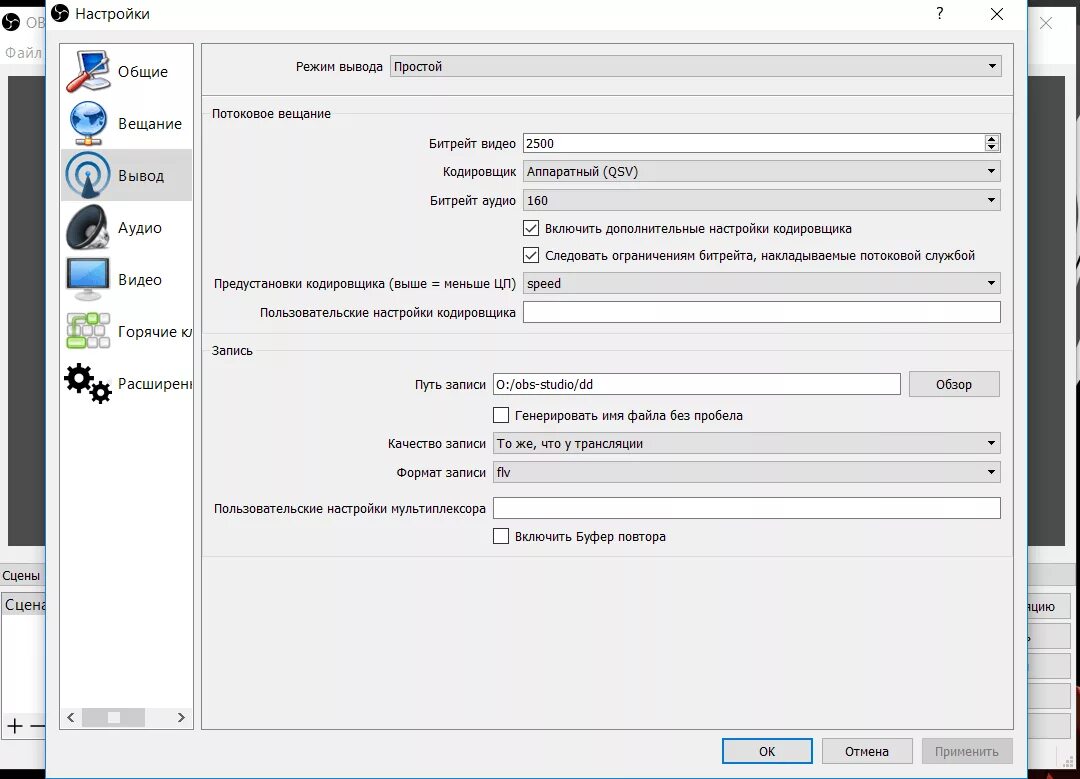Viewport: 1080px width, 779px height.
Task: Select the Вывод broadcast antenna icon
Action: tap(88, 176)
